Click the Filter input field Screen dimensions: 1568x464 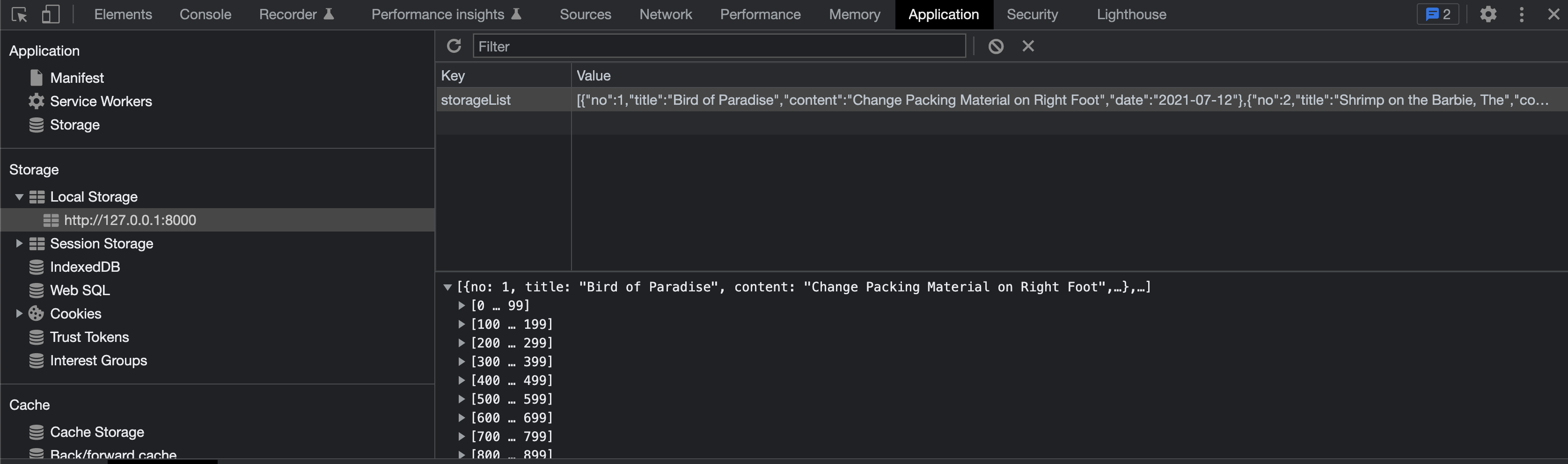coord(718,46)
